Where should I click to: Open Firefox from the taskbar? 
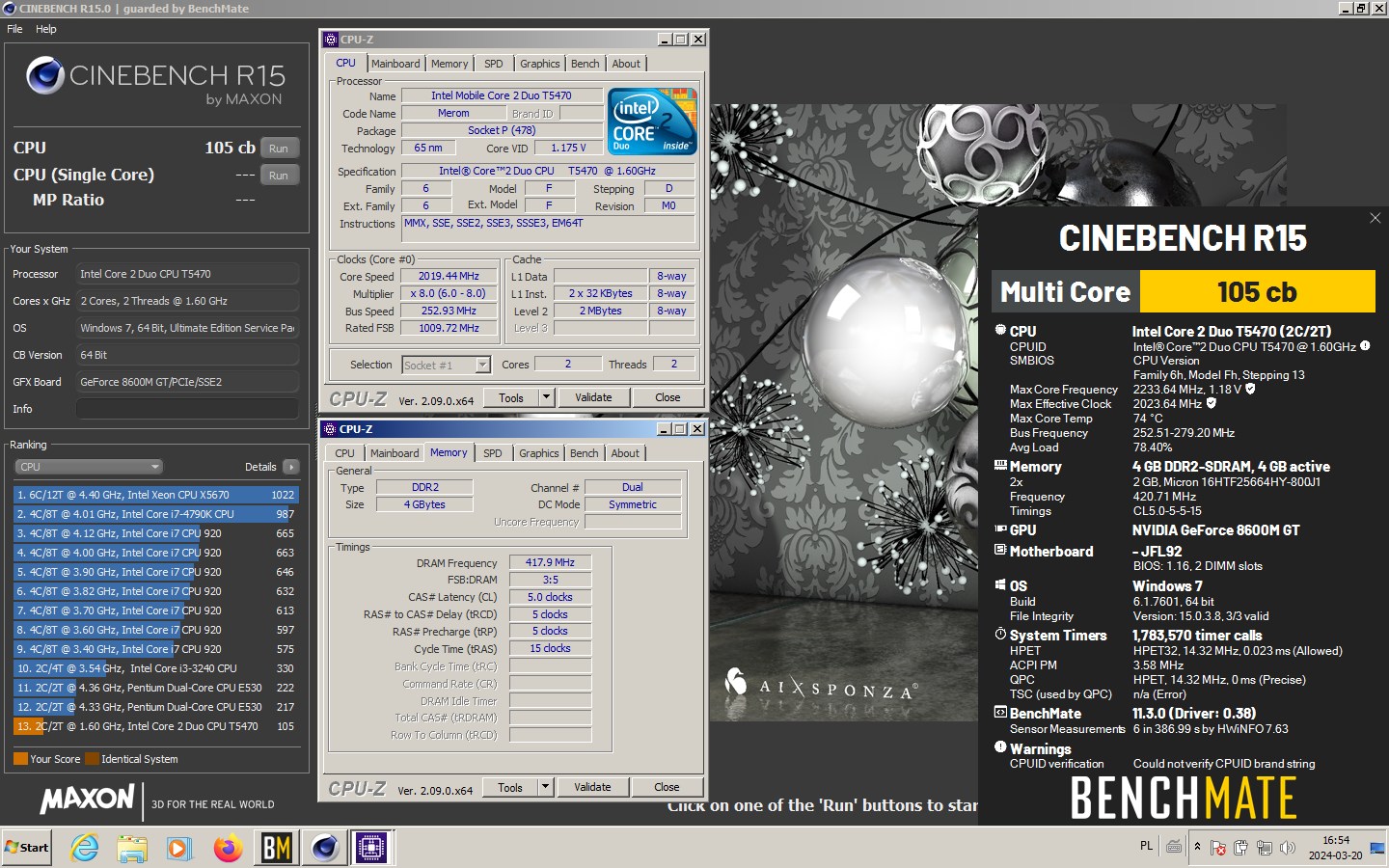click(228, 848)
